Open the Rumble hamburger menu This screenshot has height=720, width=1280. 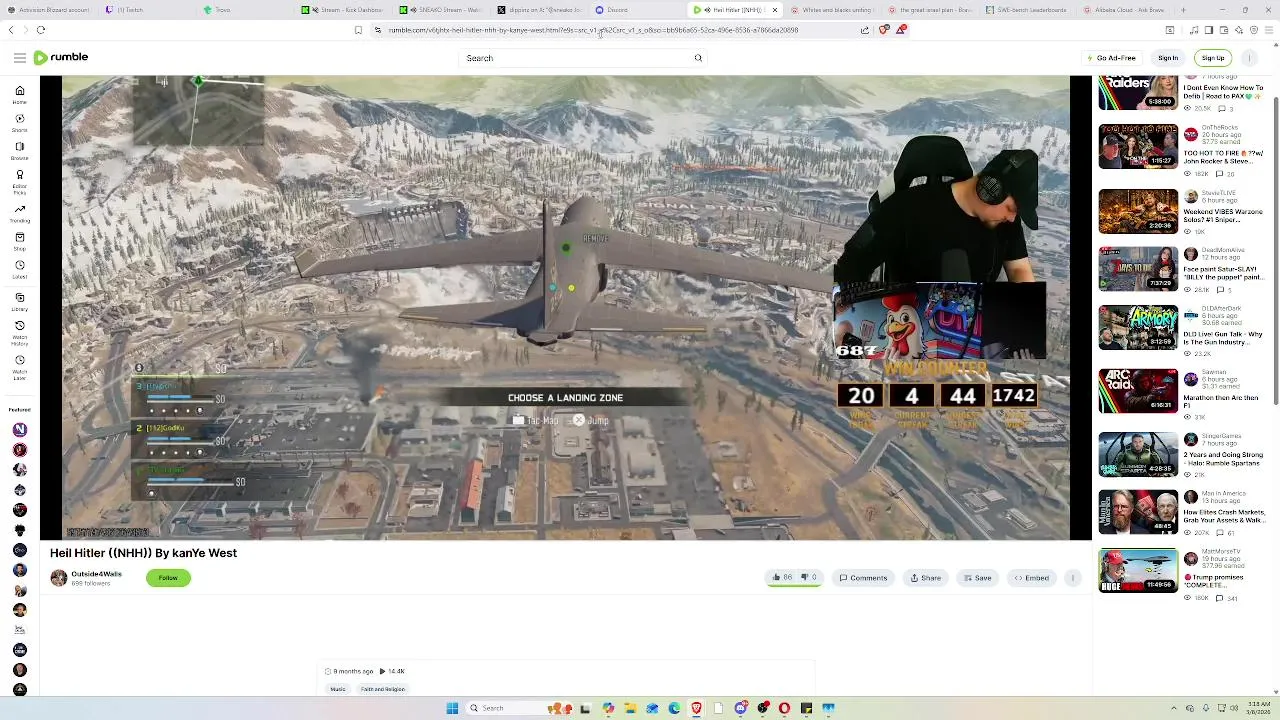click(x=19, y=58)
